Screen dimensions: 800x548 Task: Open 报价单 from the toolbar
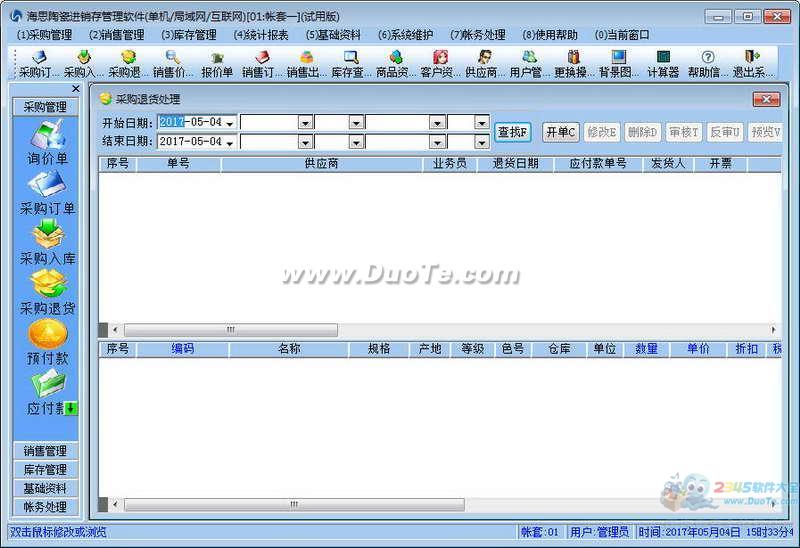click(217, 64)
